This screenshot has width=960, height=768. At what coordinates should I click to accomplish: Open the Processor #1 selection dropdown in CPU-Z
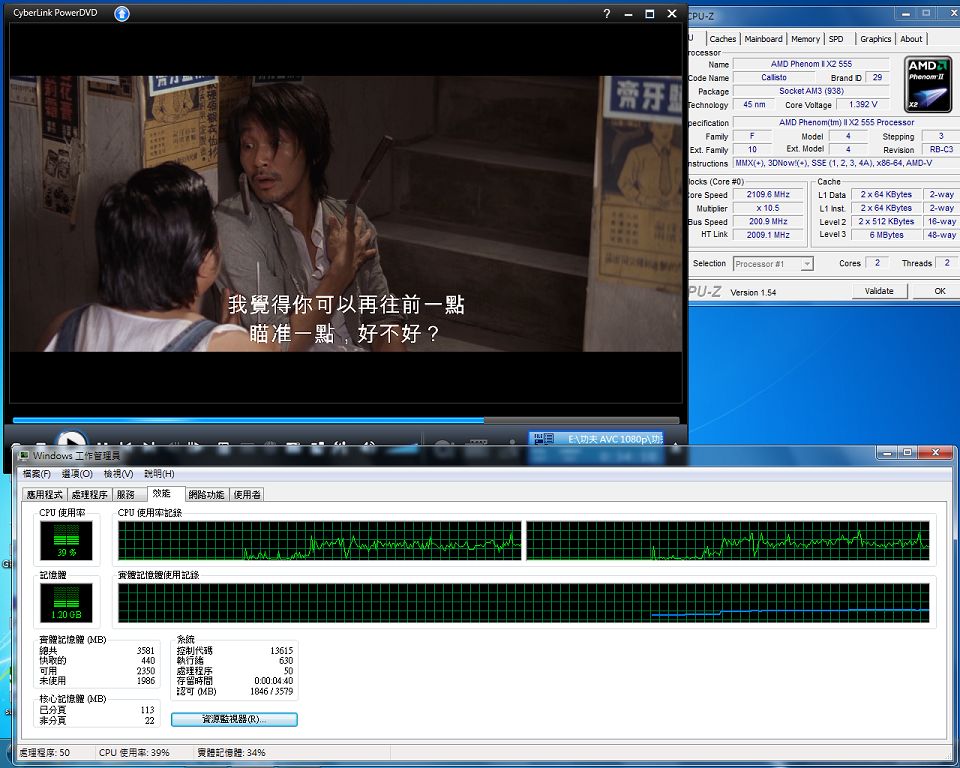773,264
